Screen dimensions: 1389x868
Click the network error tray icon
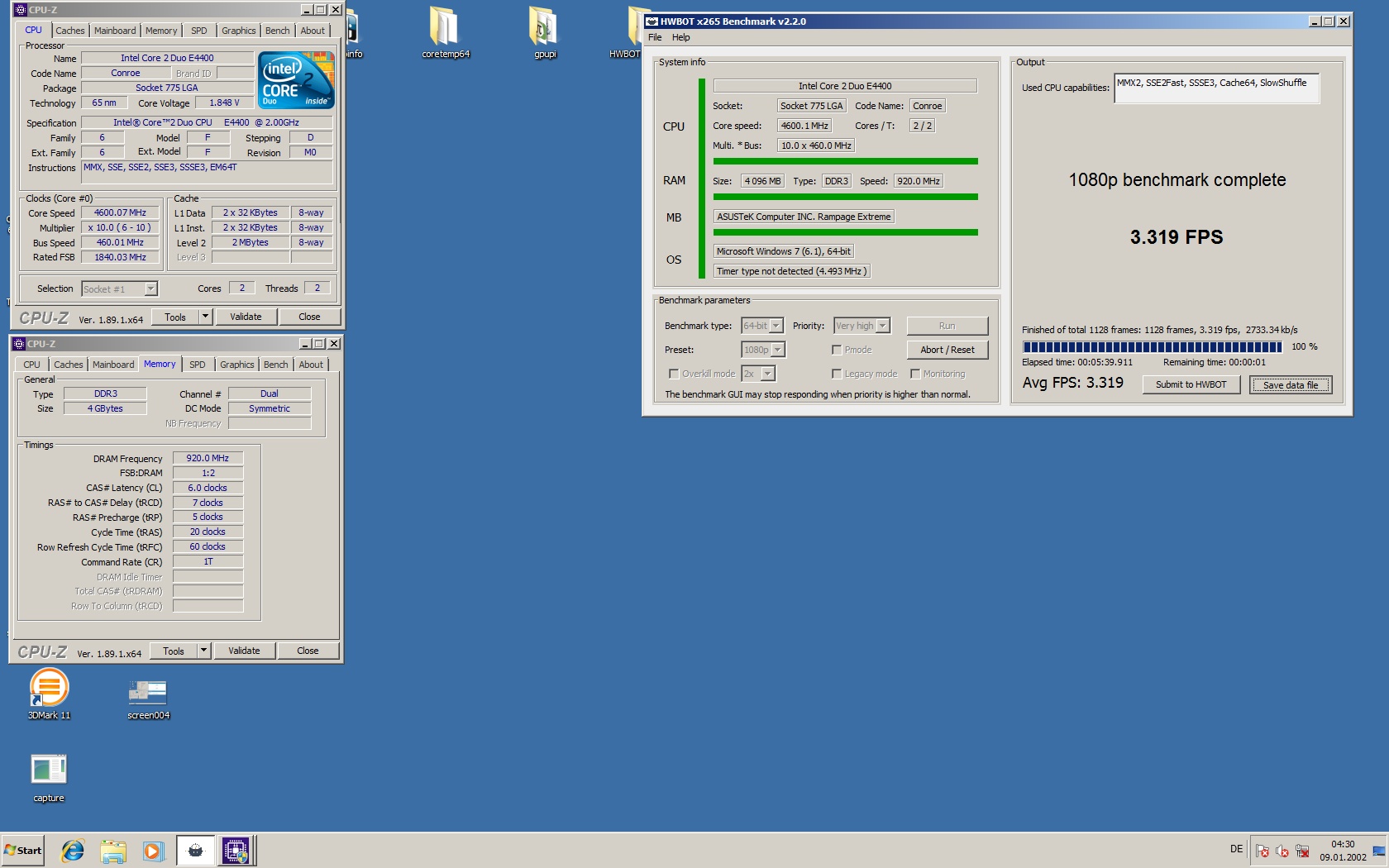click(1302, 851)
